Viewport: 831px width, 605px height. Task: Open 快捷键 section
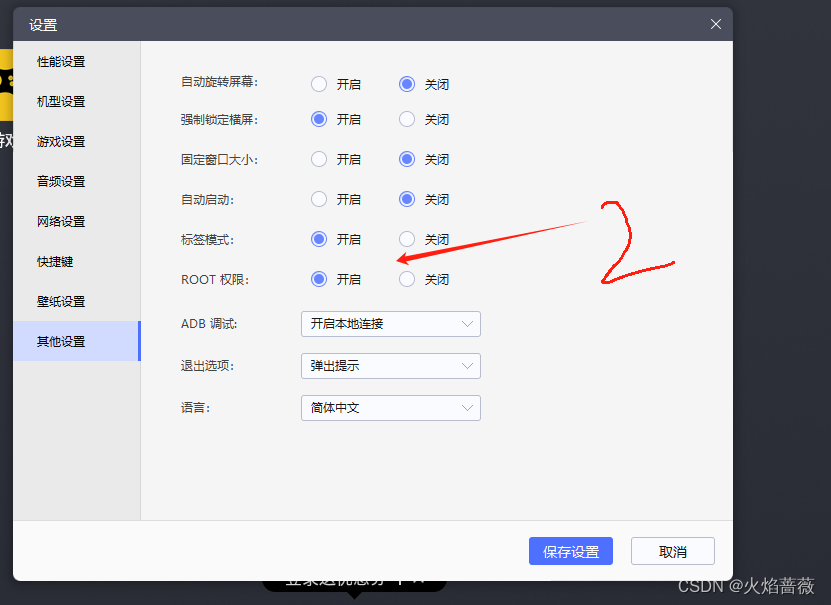[x=77, y=262]
